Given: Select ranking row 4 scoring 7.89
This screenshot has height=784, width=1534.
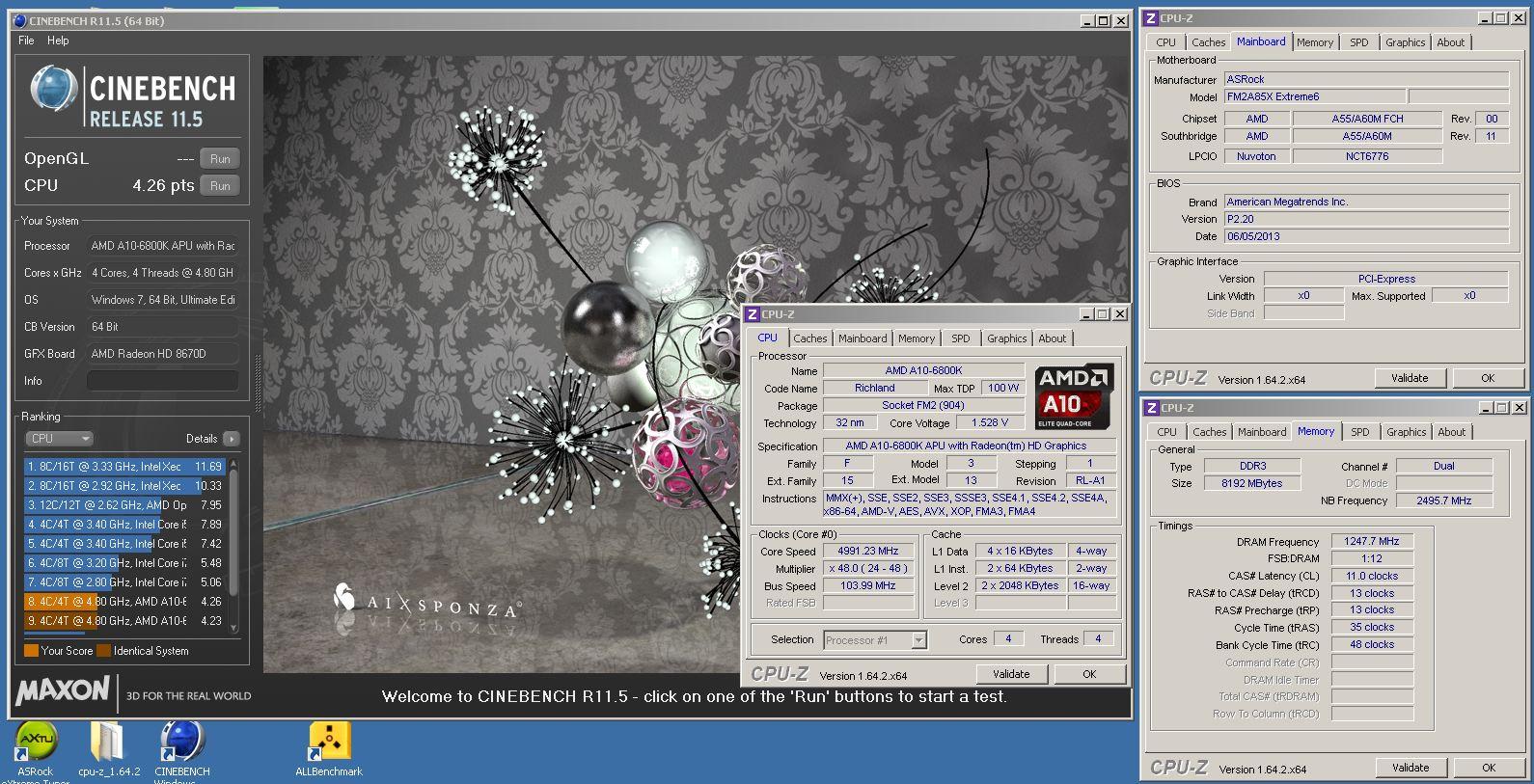Looking at the screenshot, I should tap(124, 525).
